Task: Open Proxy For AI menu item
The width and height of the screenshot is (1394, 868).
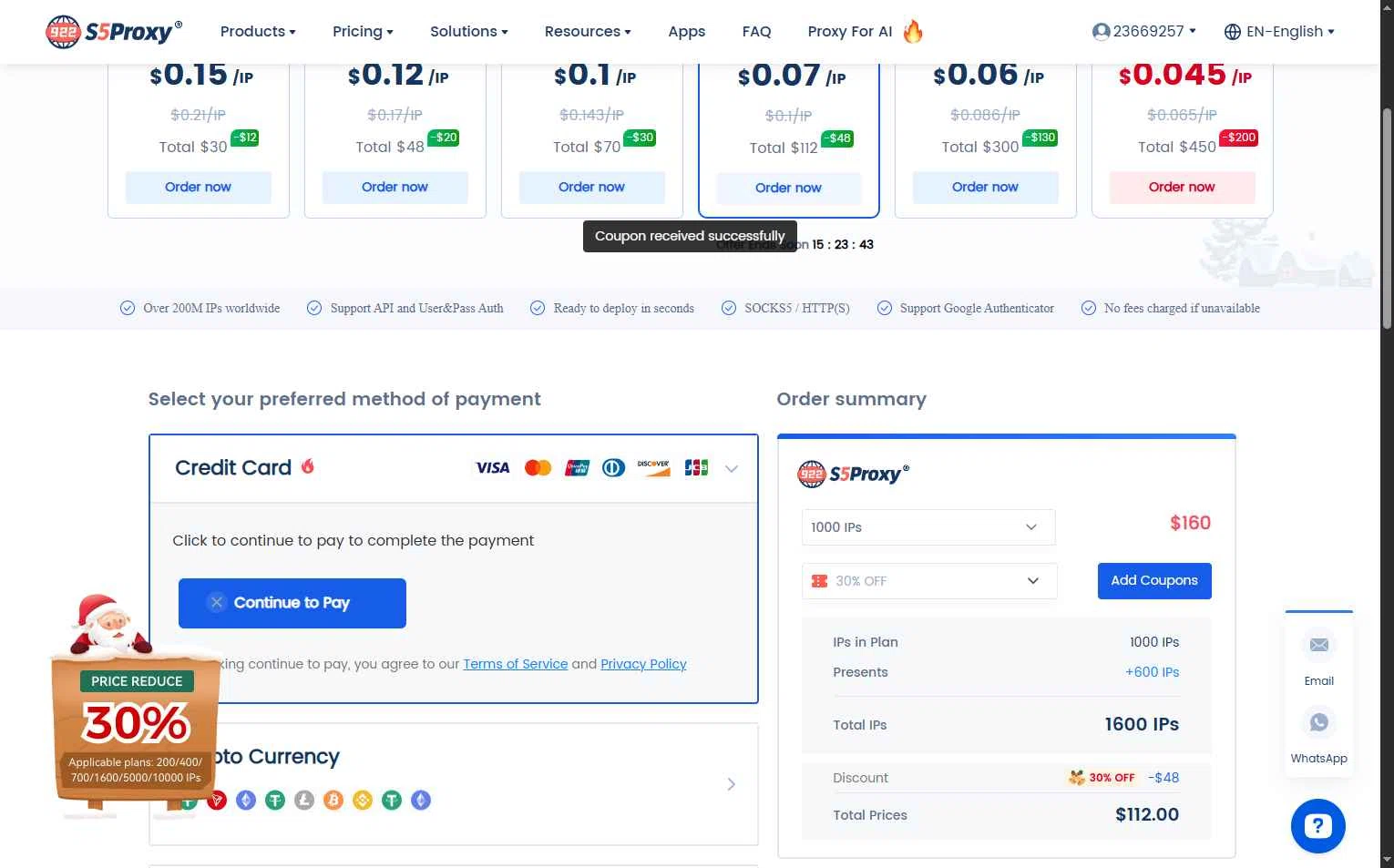Action: click(849, 32)
